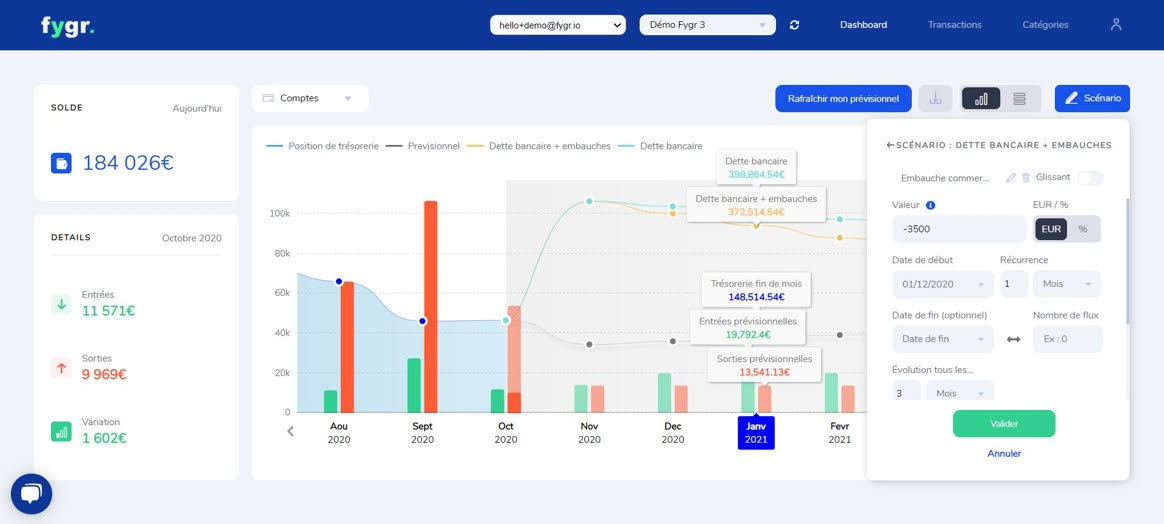Edit the Embauche commer... item with pencil
Screen dimensions: 1164x524
1010,177
